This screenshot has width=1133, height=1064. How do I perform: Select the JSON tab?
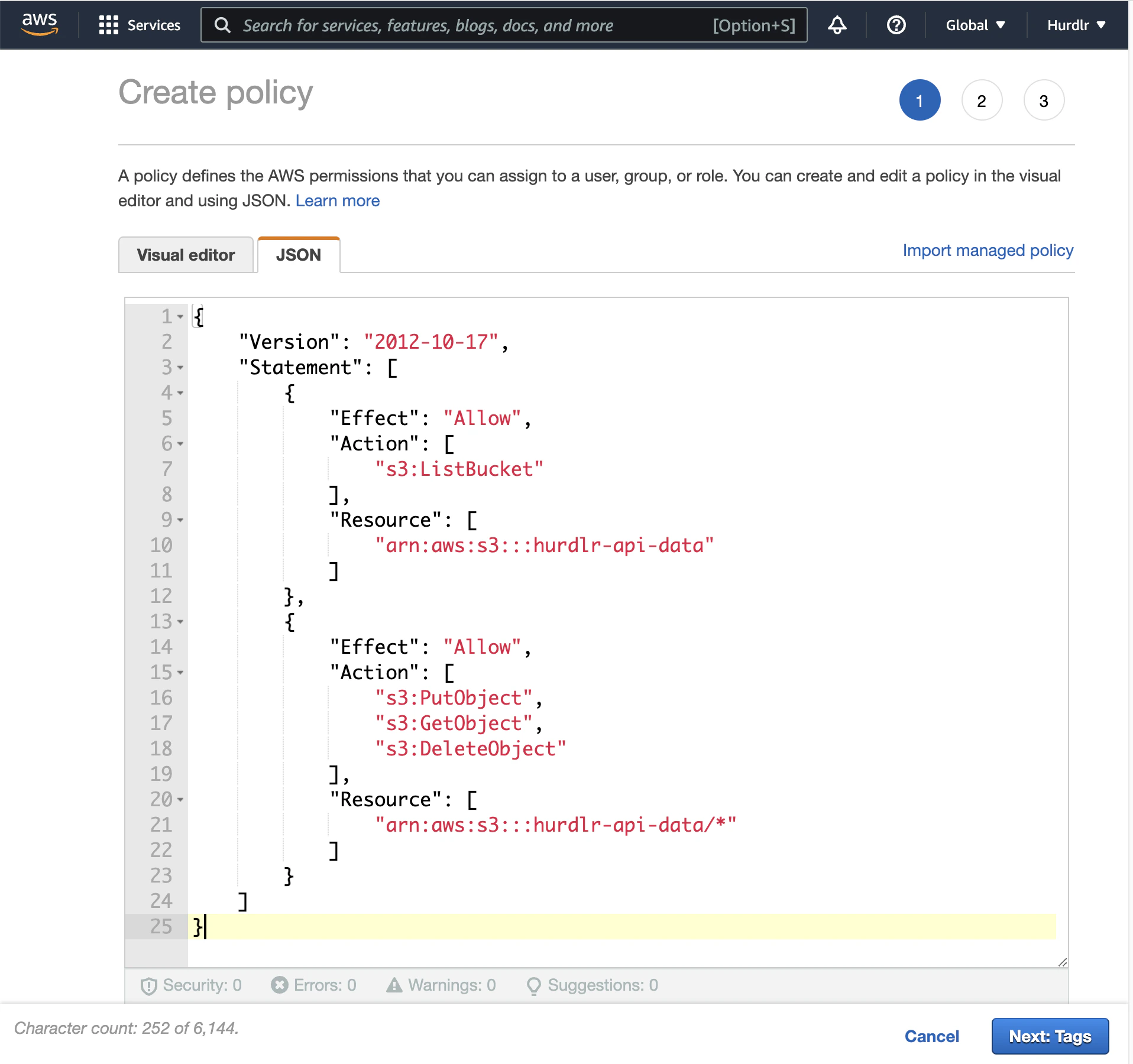[x=299, y=255]
